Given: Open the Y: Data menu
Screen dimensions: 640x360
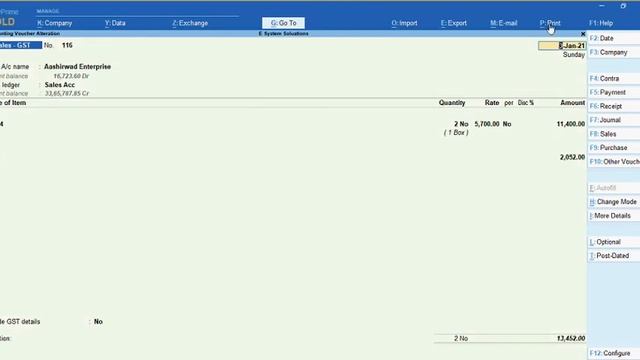Looking at the screenshot, I should click(x=115, y=23).
